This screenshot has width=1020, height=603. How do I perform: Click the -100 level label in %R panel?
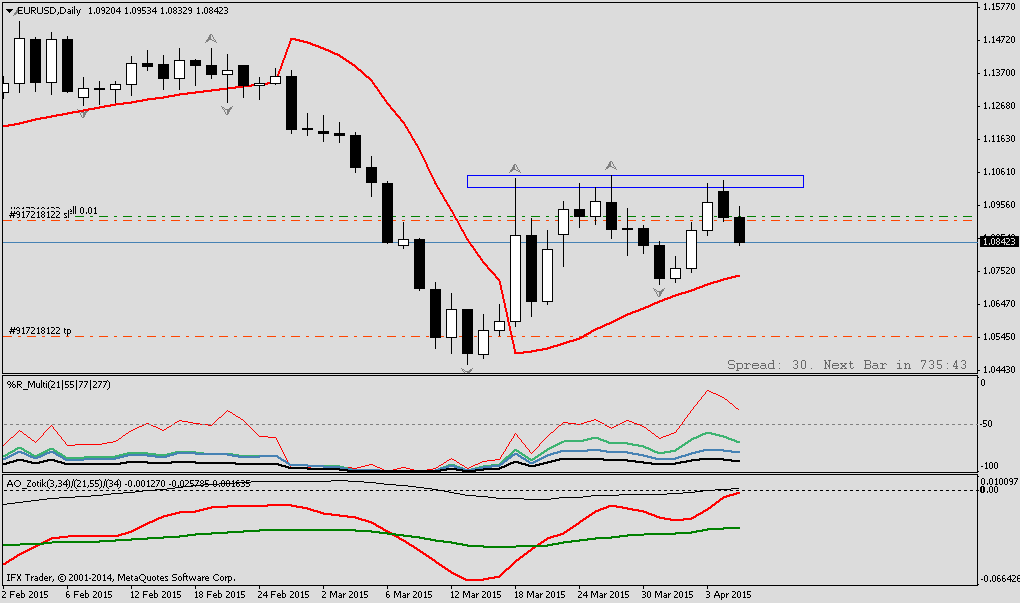tap(989, 466)
